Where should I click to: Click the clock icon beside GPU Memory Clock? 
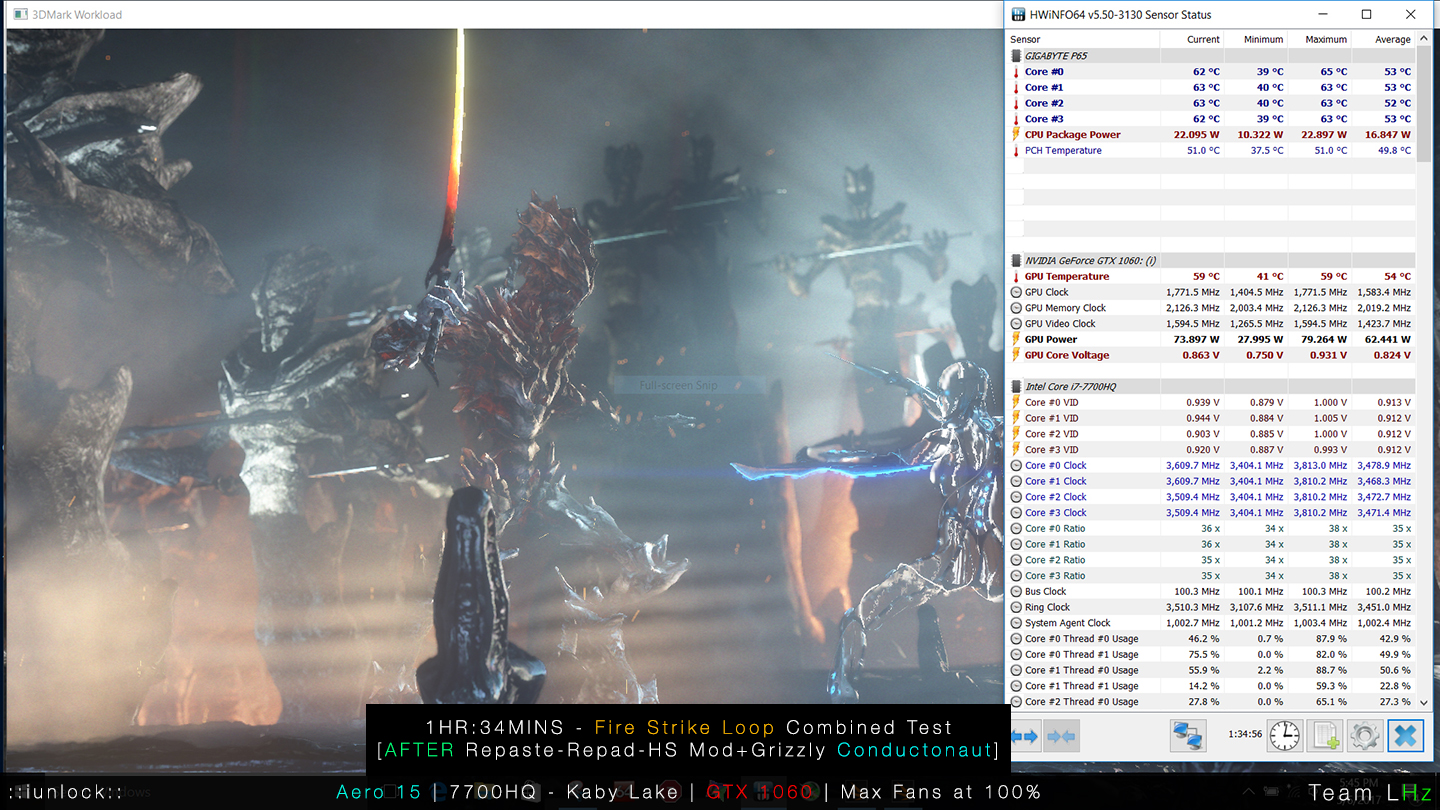pos(1016,308)
